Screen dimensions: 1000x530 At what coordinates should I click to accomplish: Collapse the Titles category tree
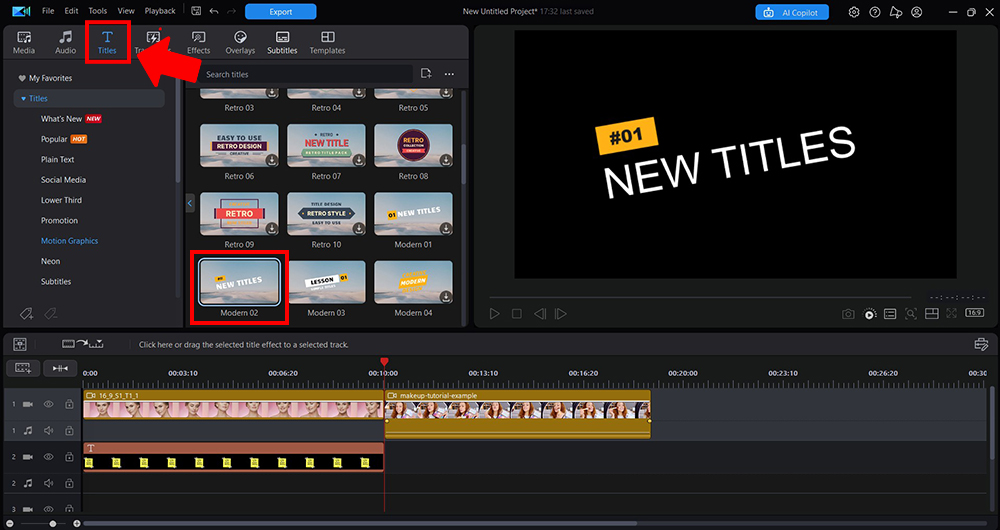tap(23, 99)
